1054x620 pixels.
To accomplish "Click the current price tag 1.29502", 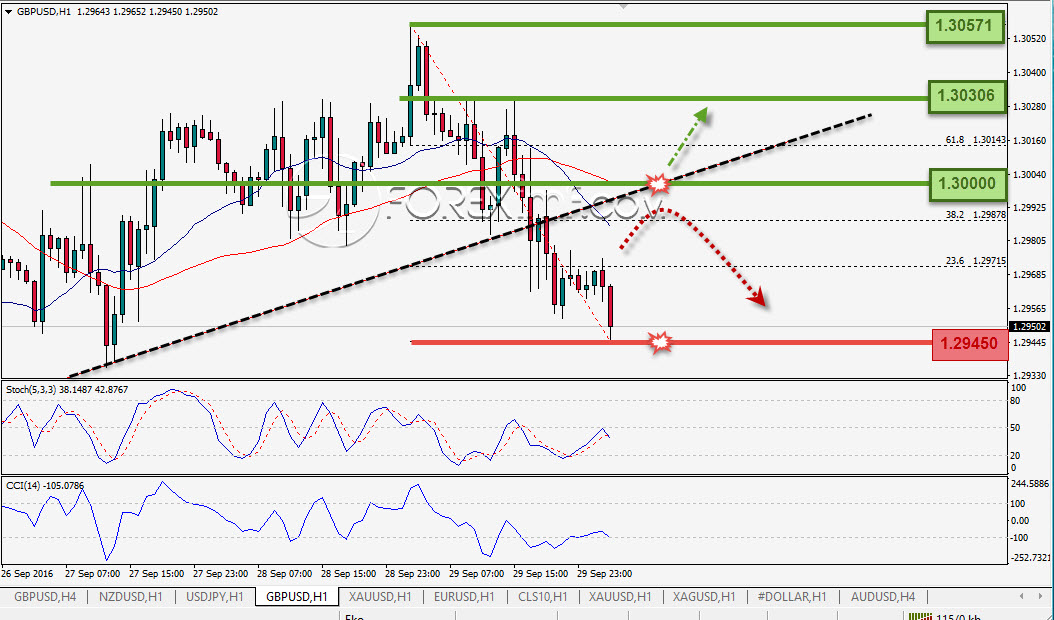I will [x=1030, y=327].
